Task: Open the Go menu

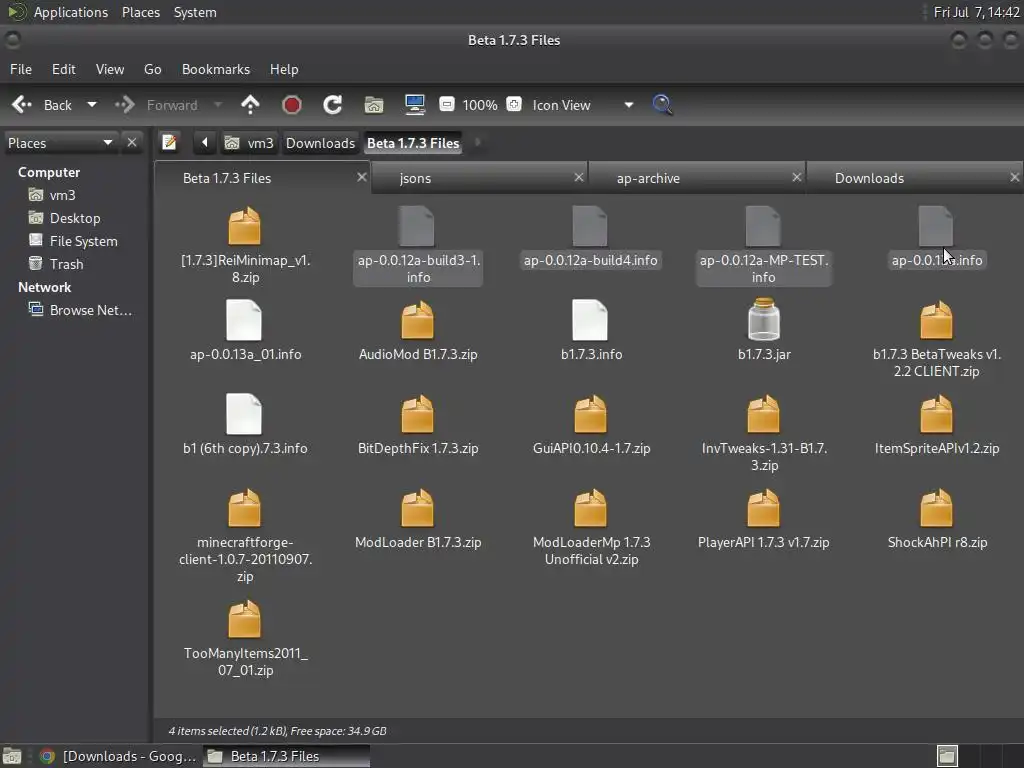Action: (152, 69)
